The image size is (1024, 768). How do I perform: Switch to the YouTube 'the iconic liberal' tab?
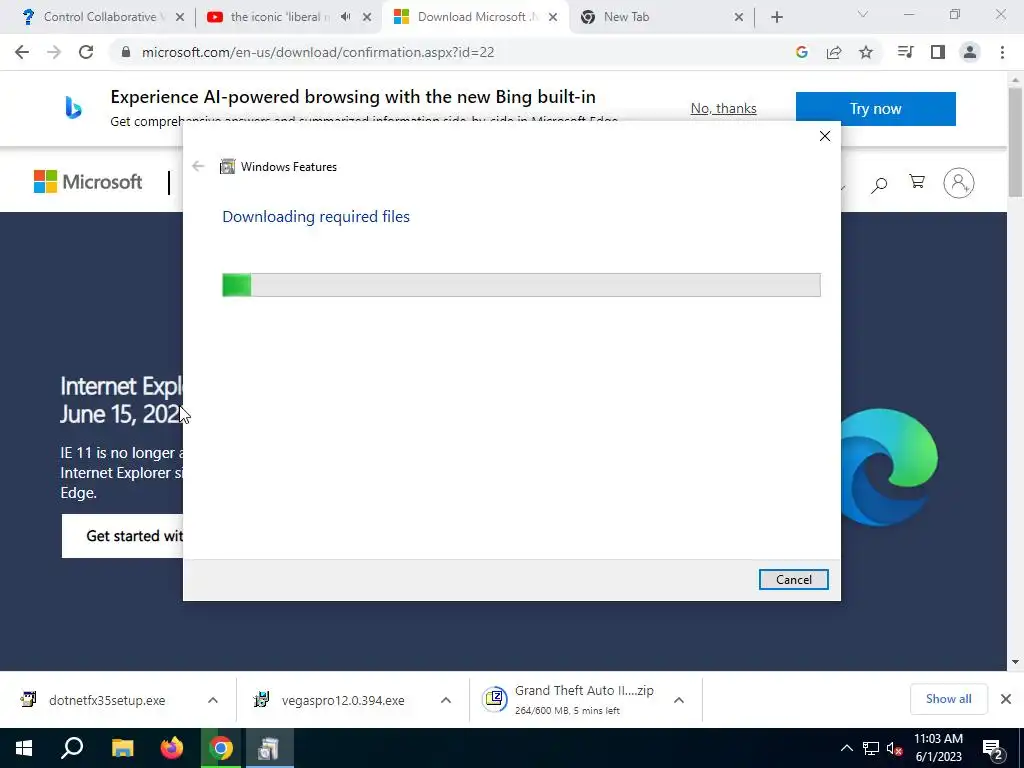click(x=279, y=17)
